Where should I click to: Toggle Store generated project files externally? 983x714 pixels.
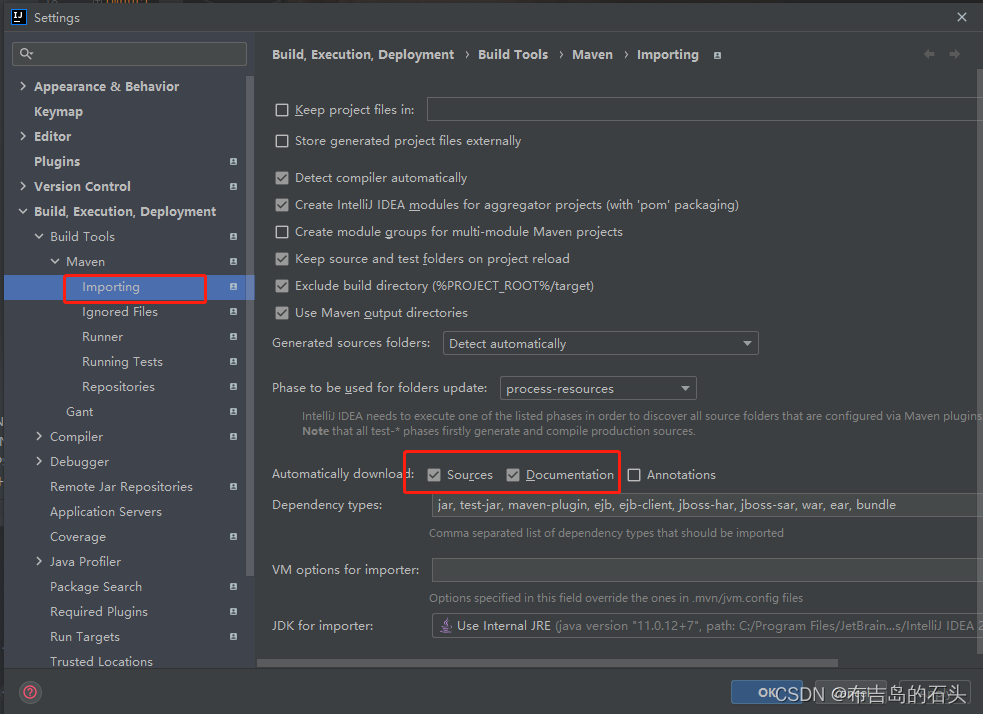coord(282,141)
